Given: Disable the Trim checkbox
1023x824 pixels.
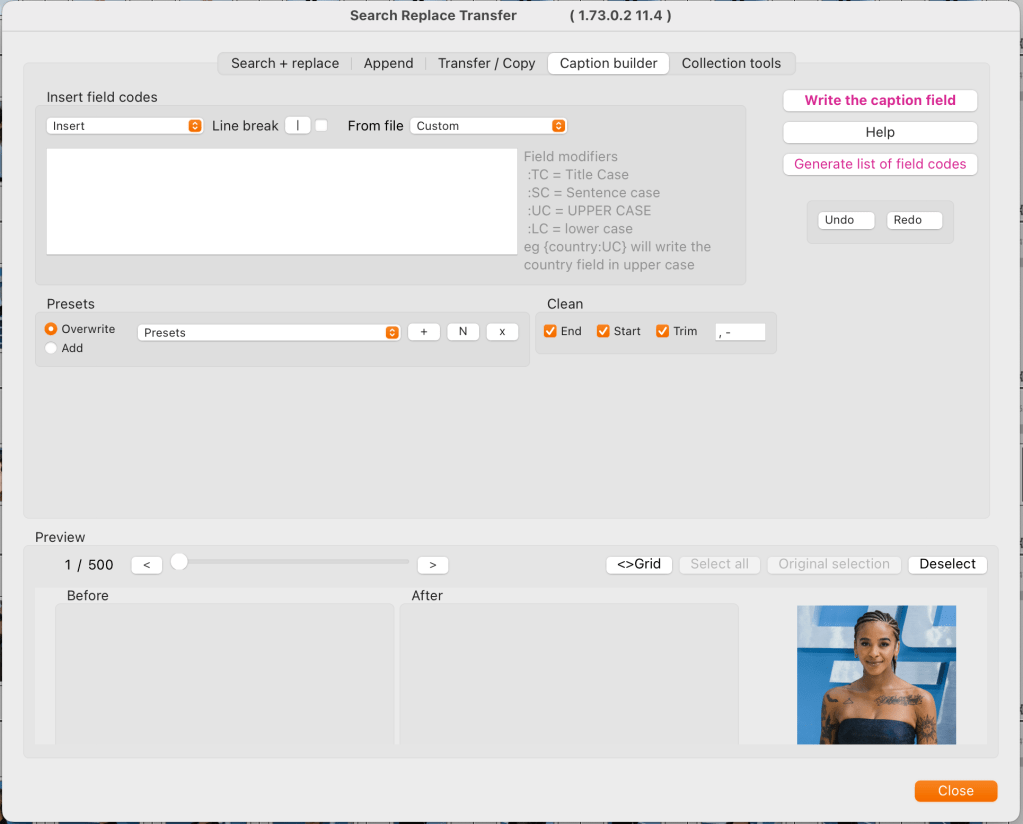Looking at the screenshot, I should tap(662, 331).
